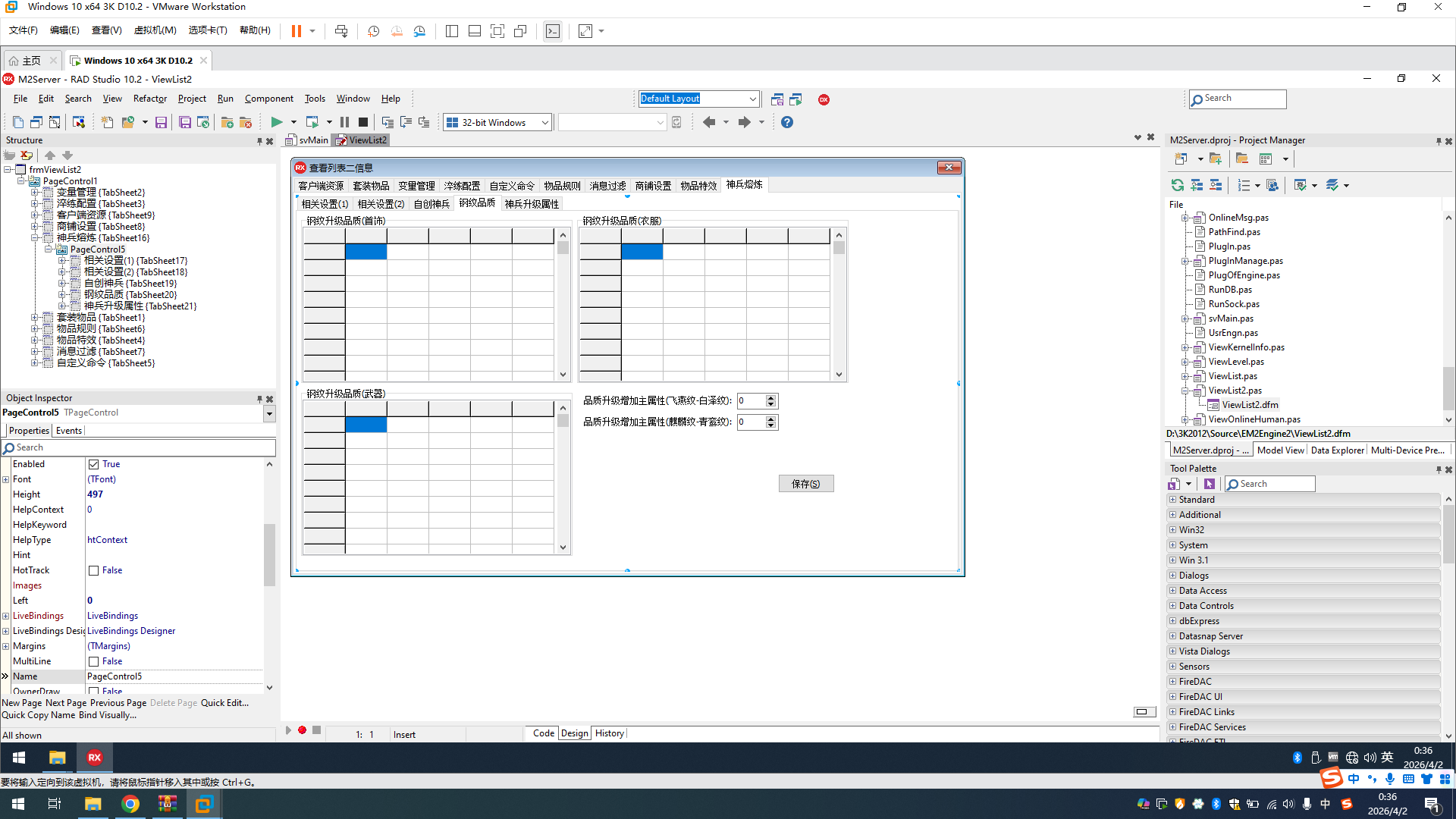Toggle the MultiLine property checkbox

click(94, 661)
